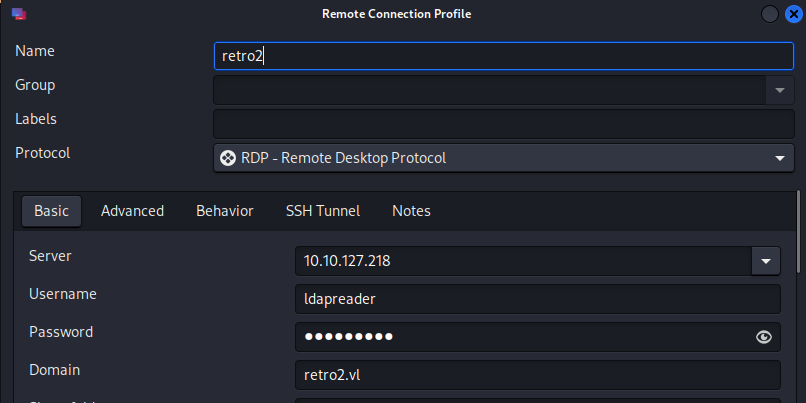Select the Username field containing ldapreader

(537, 299)
